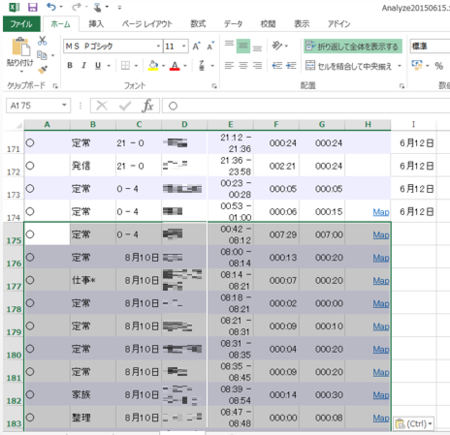Open the Name Box dropdown arrow

[x=64, y=106]
